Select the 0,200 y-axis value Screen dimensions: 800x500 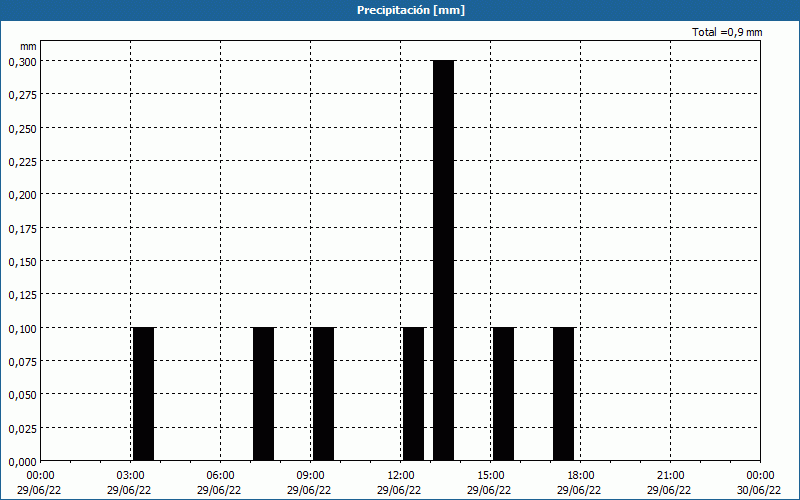pyautogui.click(x=22, y=195)
